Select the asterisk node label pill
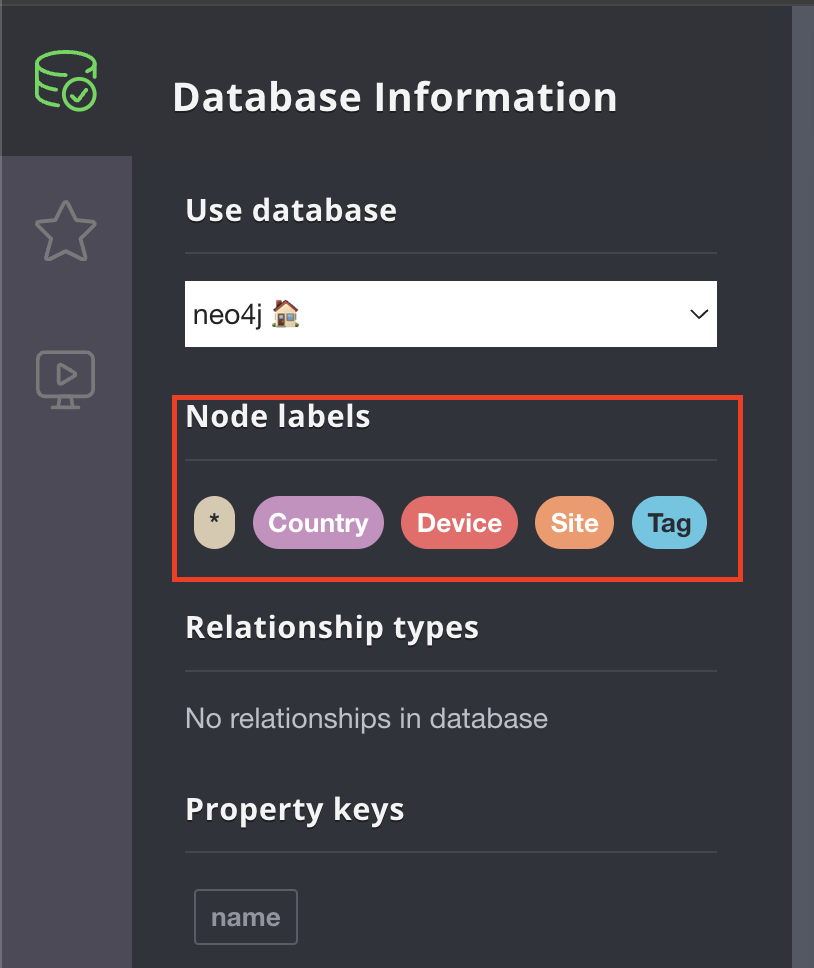Screen dimensions: 814x968 point(214,522)
